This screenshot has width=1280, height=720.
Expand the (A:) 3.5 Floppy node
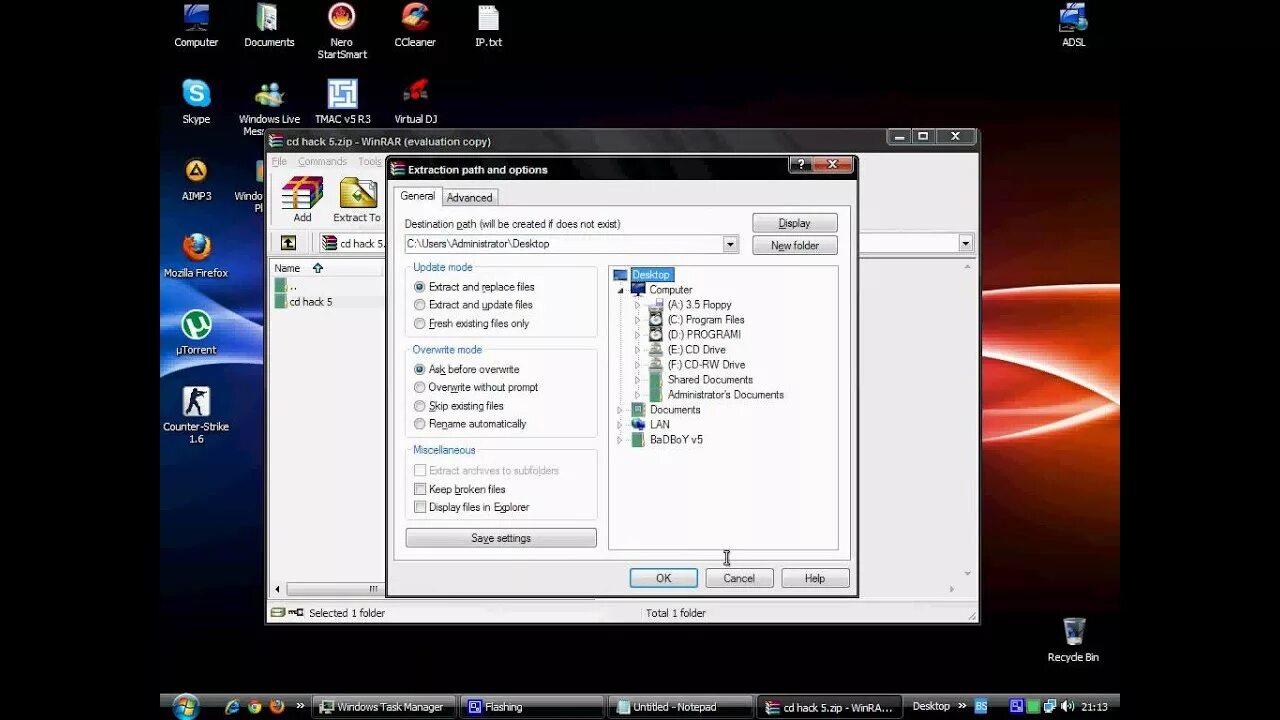[x=638, y=305]
